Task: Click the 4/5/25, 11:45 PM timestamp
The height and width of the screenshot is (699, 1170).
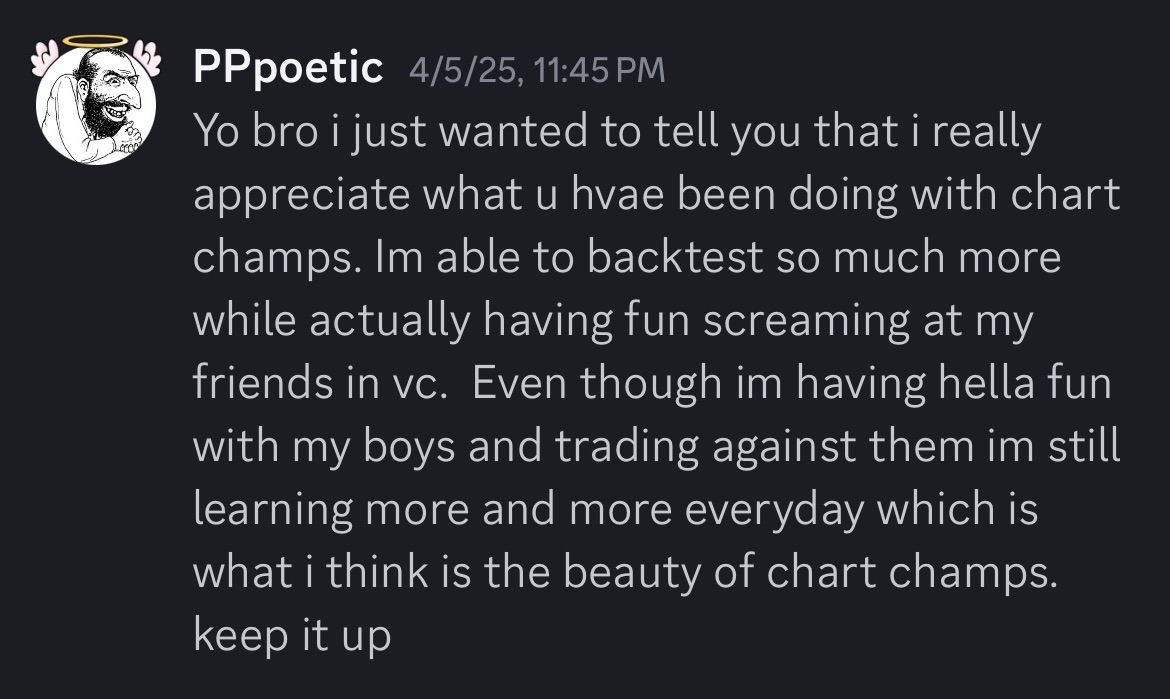Action: coord(536,70)
